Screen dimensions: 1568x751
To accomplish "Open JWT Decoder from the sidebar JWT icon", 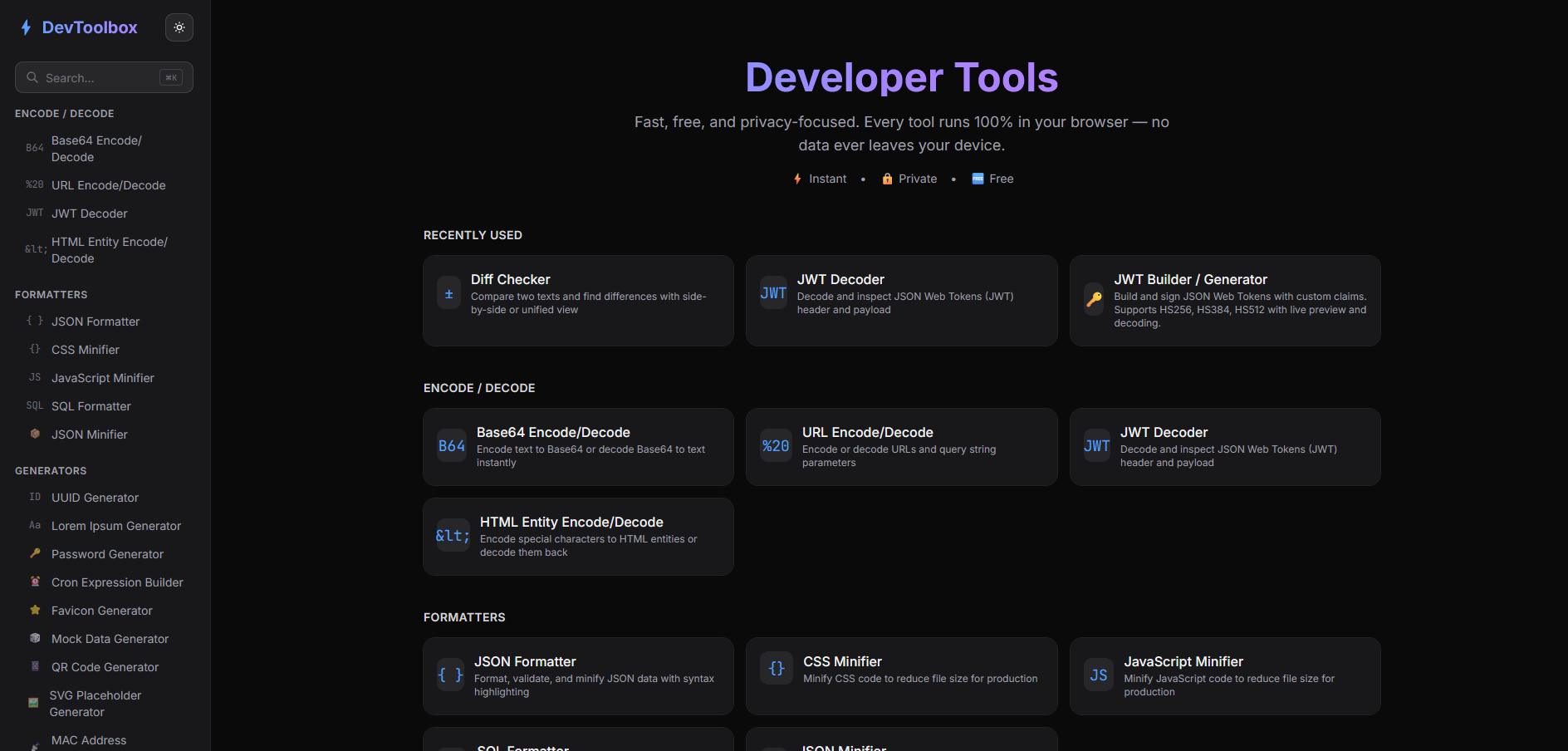I will tap(34, 213).
